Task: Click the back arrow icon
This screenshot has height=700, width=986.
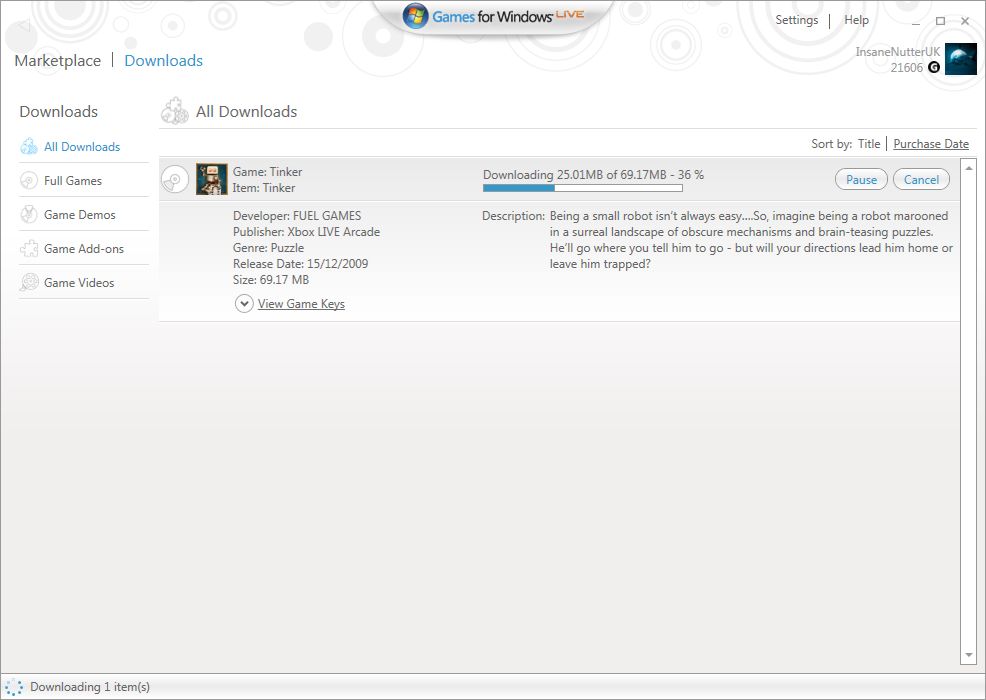Action: [x=24, y=25]
